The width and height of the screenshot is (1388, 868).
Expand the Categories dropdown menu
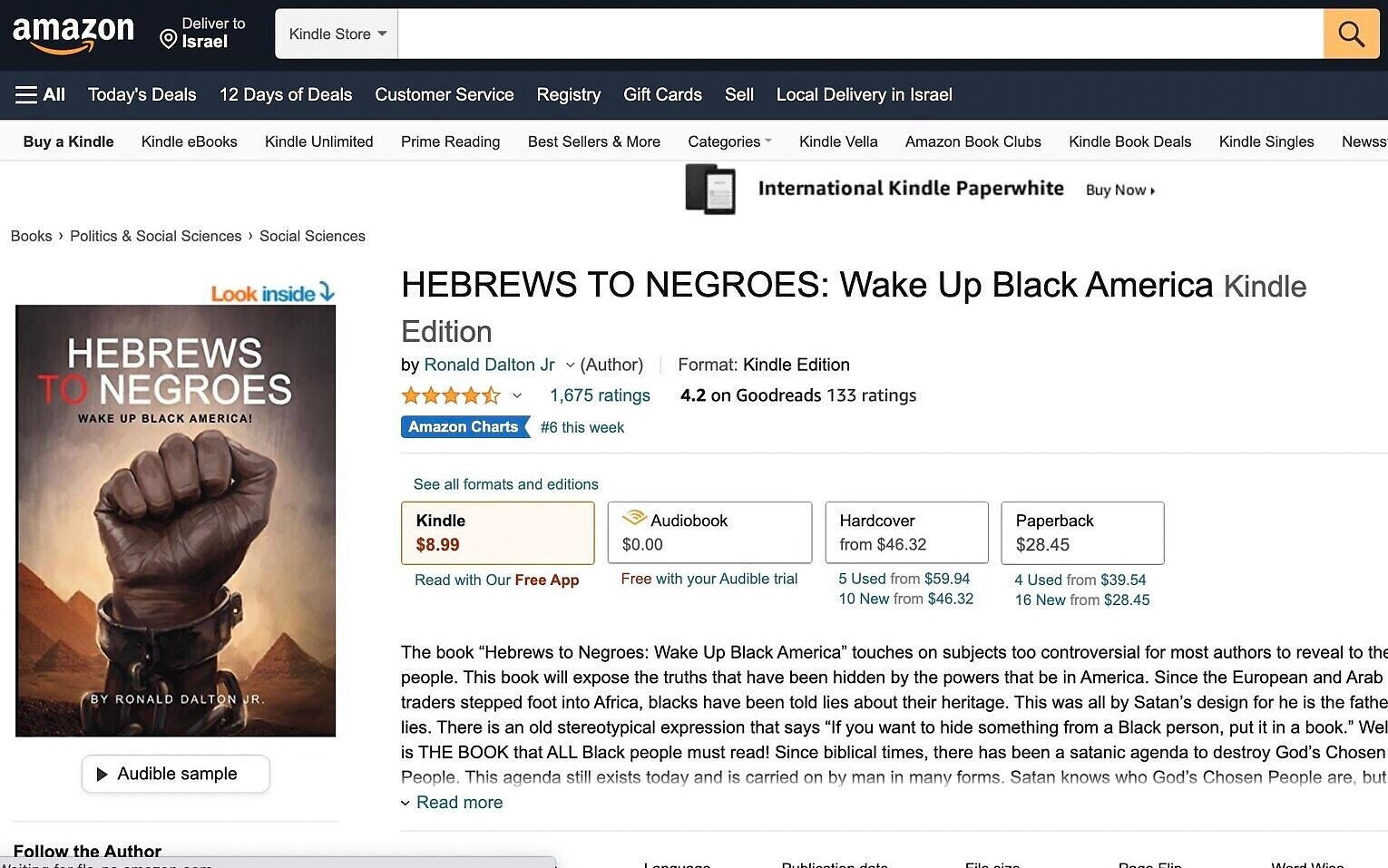729,141
